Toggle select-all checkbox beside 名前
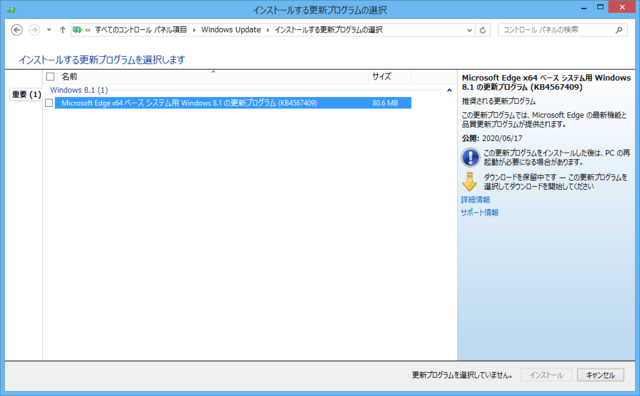The height and width of the screenshot is (396, 640). (50, 76)
